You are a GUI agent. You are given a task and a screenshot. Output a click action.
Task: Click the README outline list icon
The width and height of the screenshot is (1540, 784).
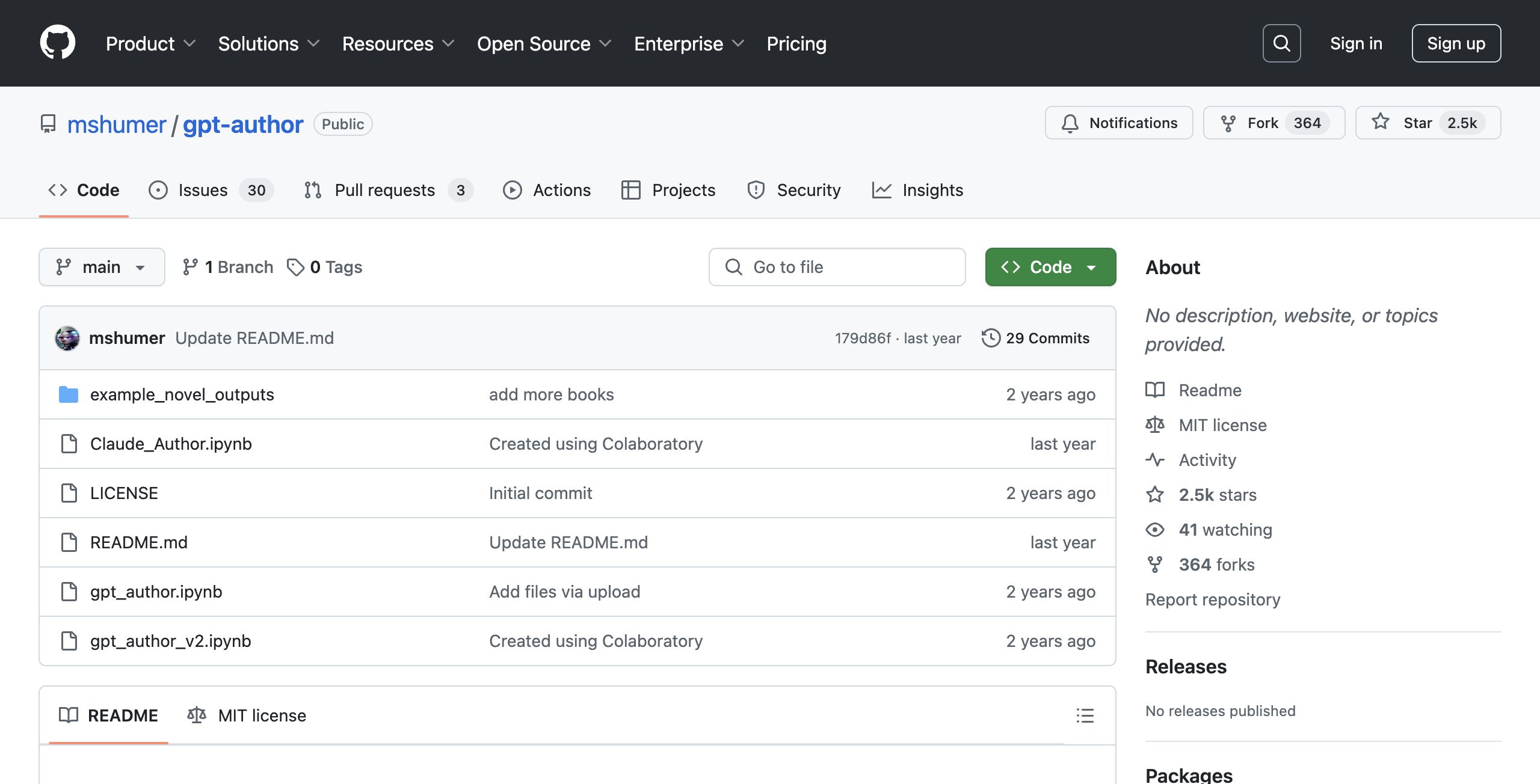click(1085, 715)
